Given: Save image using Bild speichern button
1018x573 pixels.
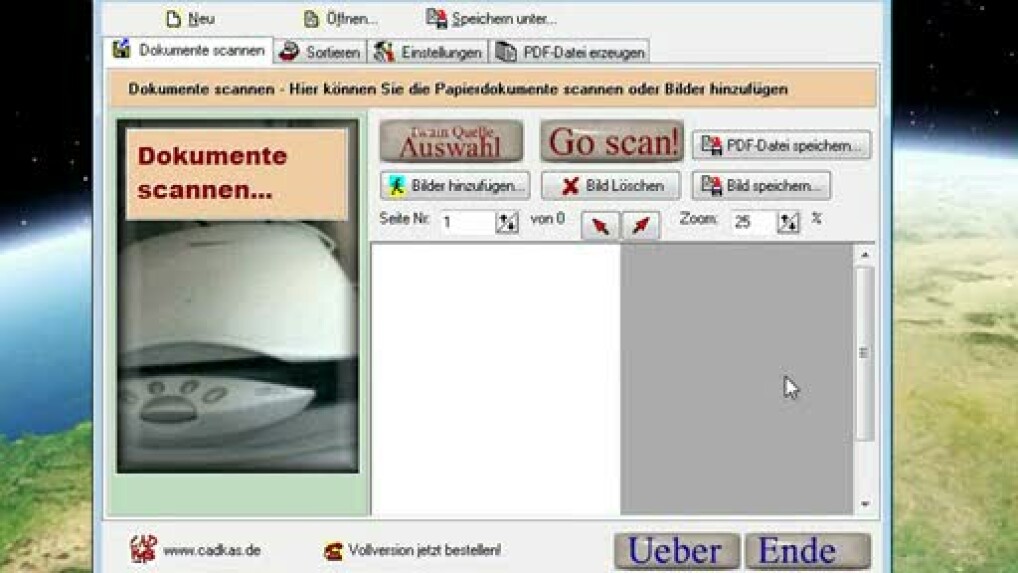Looking at the screenshot, I should (x=761, y=186).
